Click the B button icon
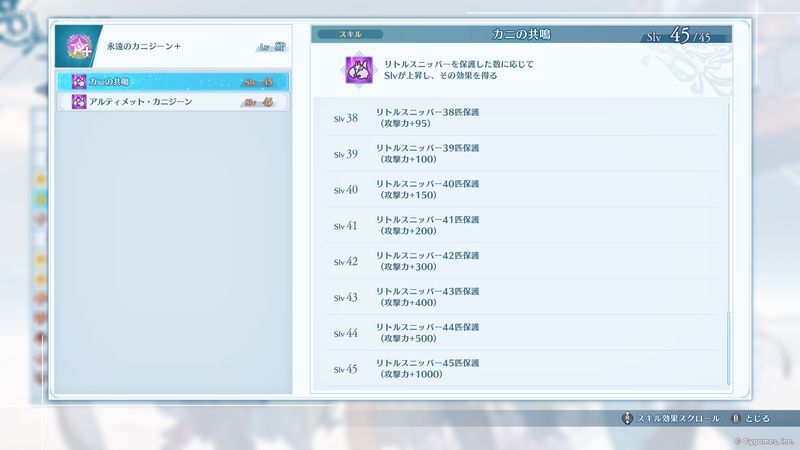This screenshot has width=800, height=450. pos(736,418)
